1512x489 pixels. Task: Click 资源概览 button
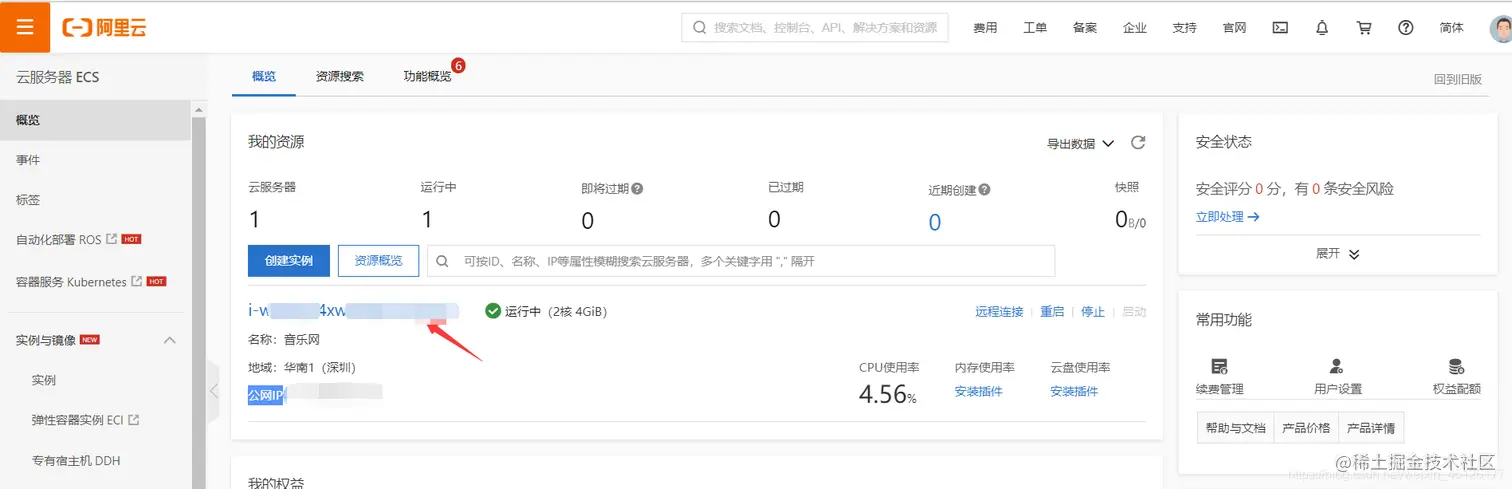[378, 261]
